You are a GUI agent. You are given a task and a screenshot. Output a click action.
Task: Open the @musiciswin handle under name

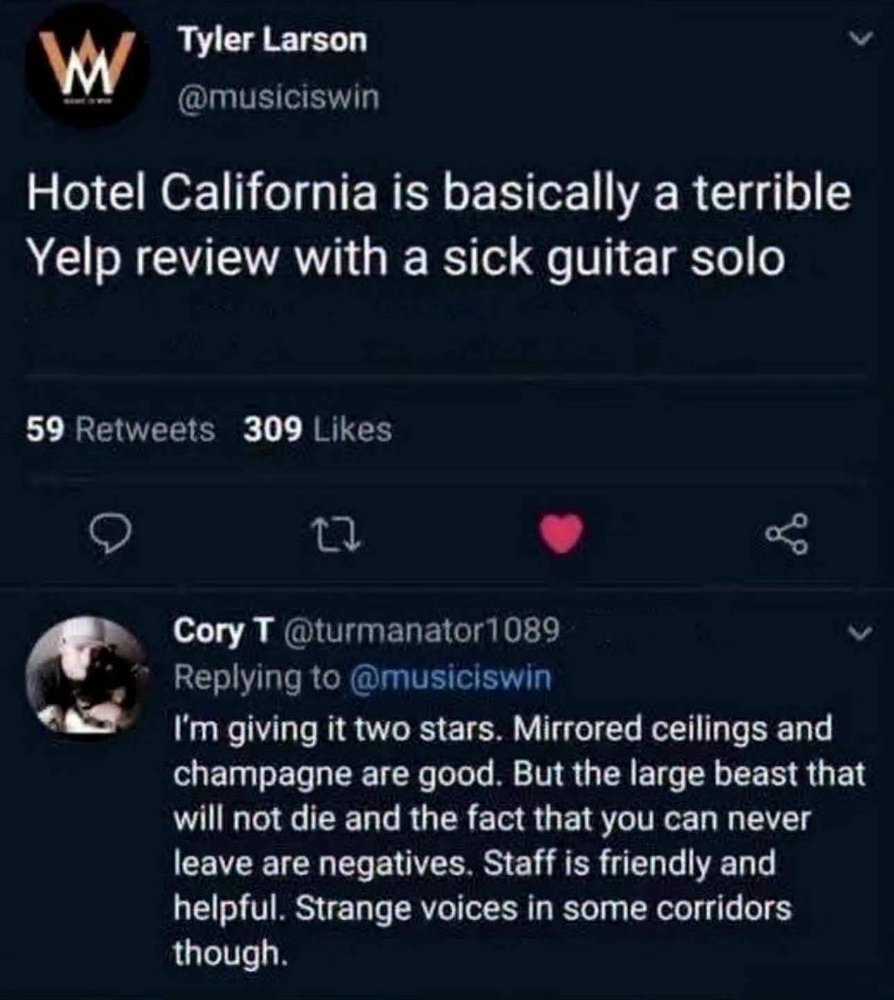(x=279, y=98)
